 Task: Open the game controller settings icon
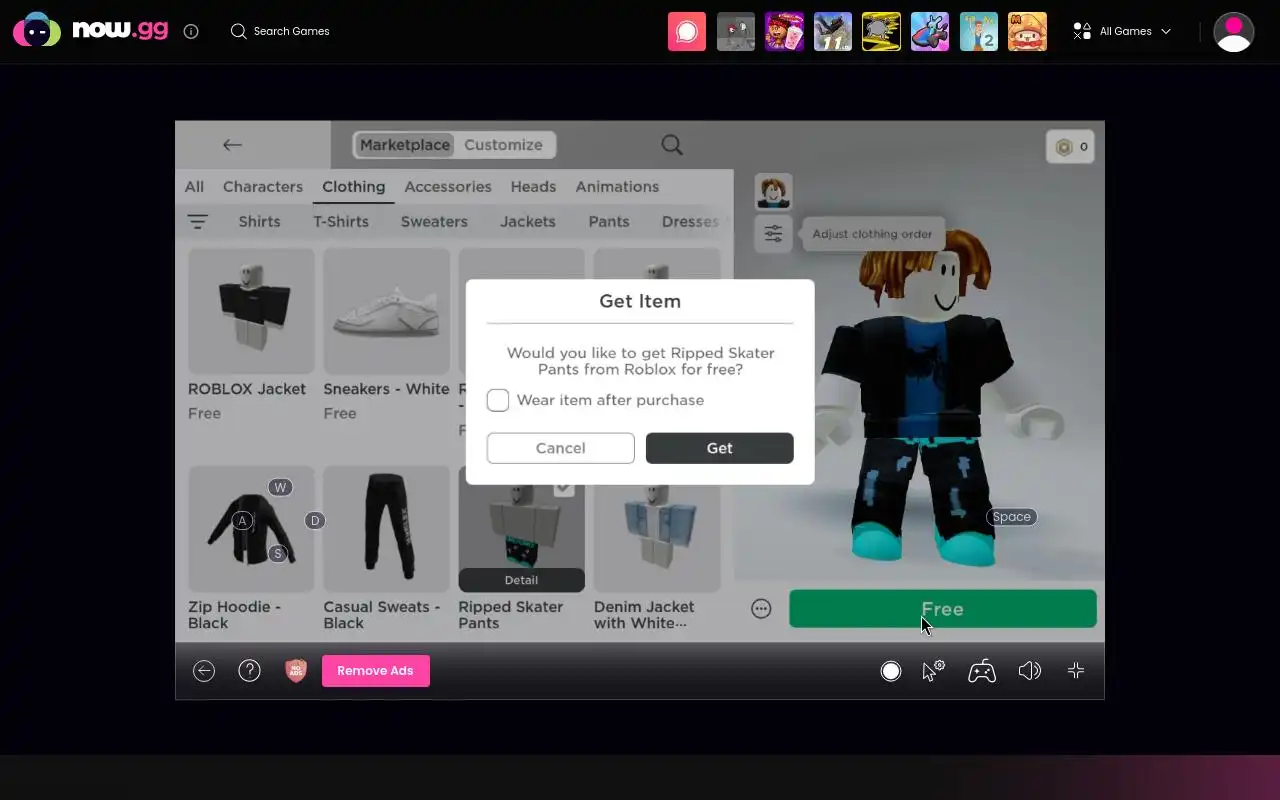pyautogui.click(x=982, y=671)
